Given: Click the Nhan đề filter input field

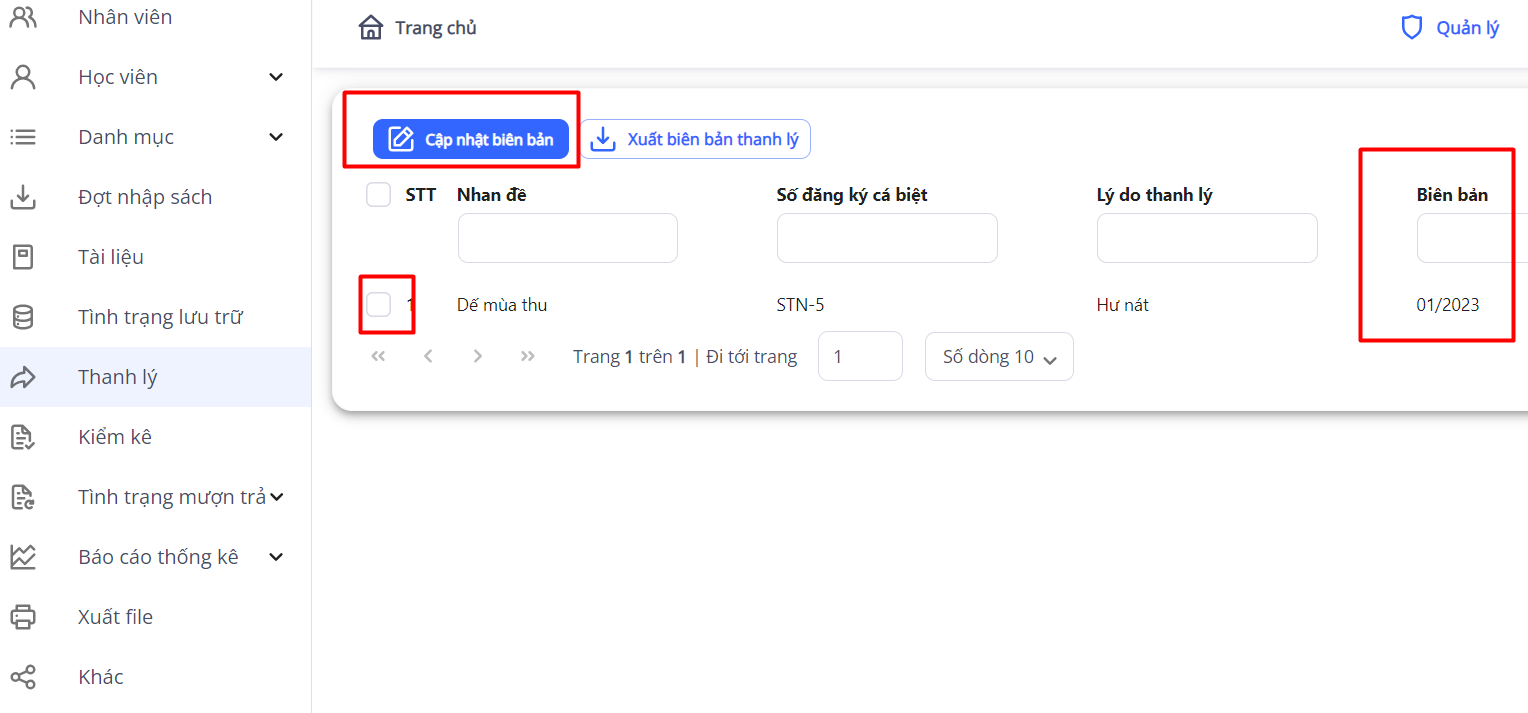Looking at the screenshot, I should [x=567, y=238].
